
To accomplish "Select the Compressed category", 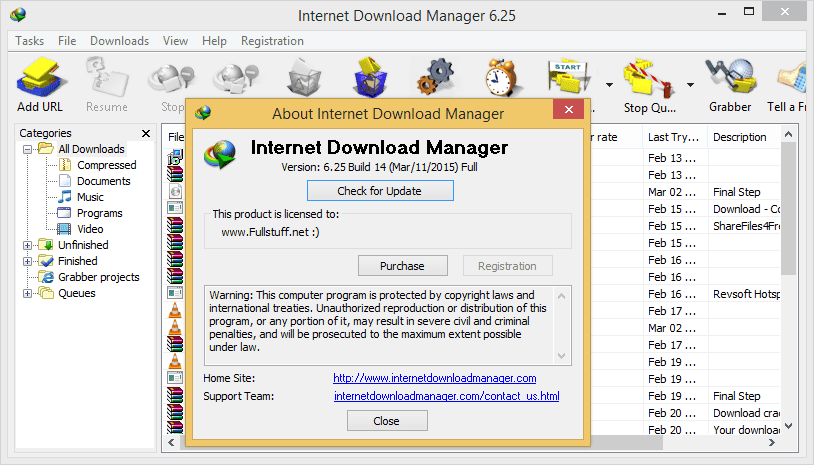I will point(106,165).
